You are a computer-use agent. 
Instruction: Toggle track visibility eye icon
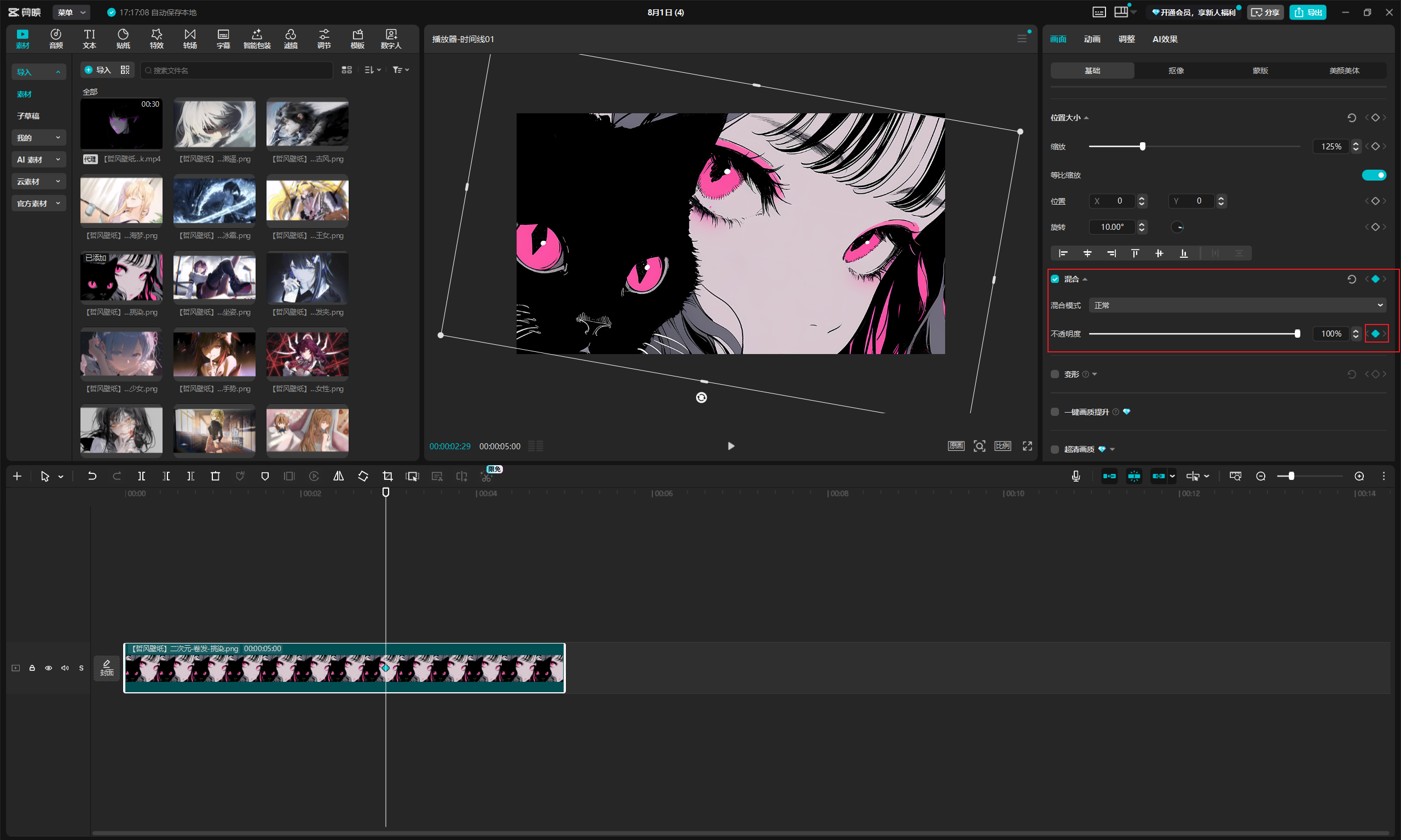click(49, 668)
